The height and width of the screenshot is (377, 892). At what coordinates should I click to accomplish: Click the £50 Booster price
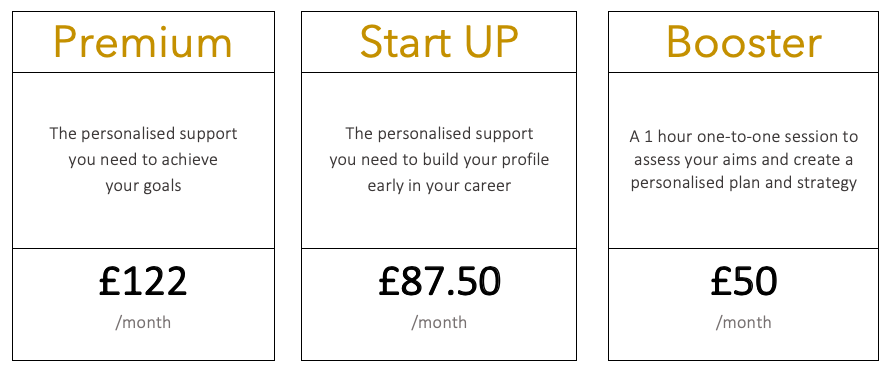coord(744,281)
